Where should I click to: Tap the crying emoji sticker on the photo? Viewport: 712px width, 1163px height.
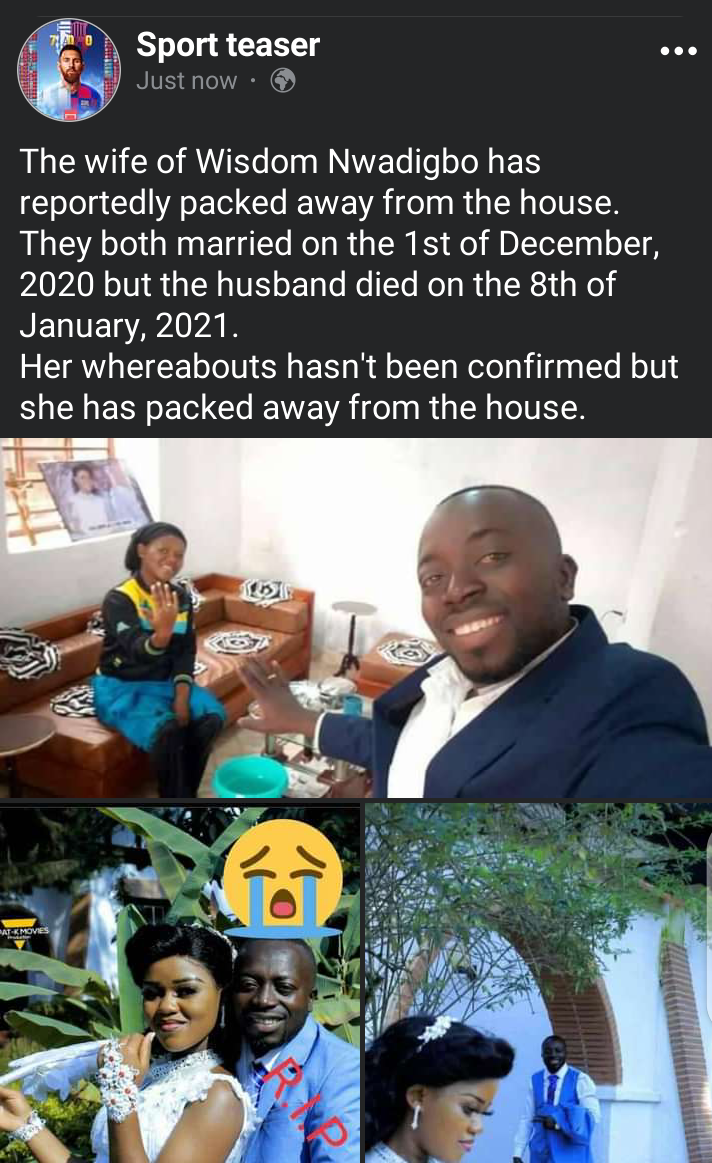coord(283,876)
